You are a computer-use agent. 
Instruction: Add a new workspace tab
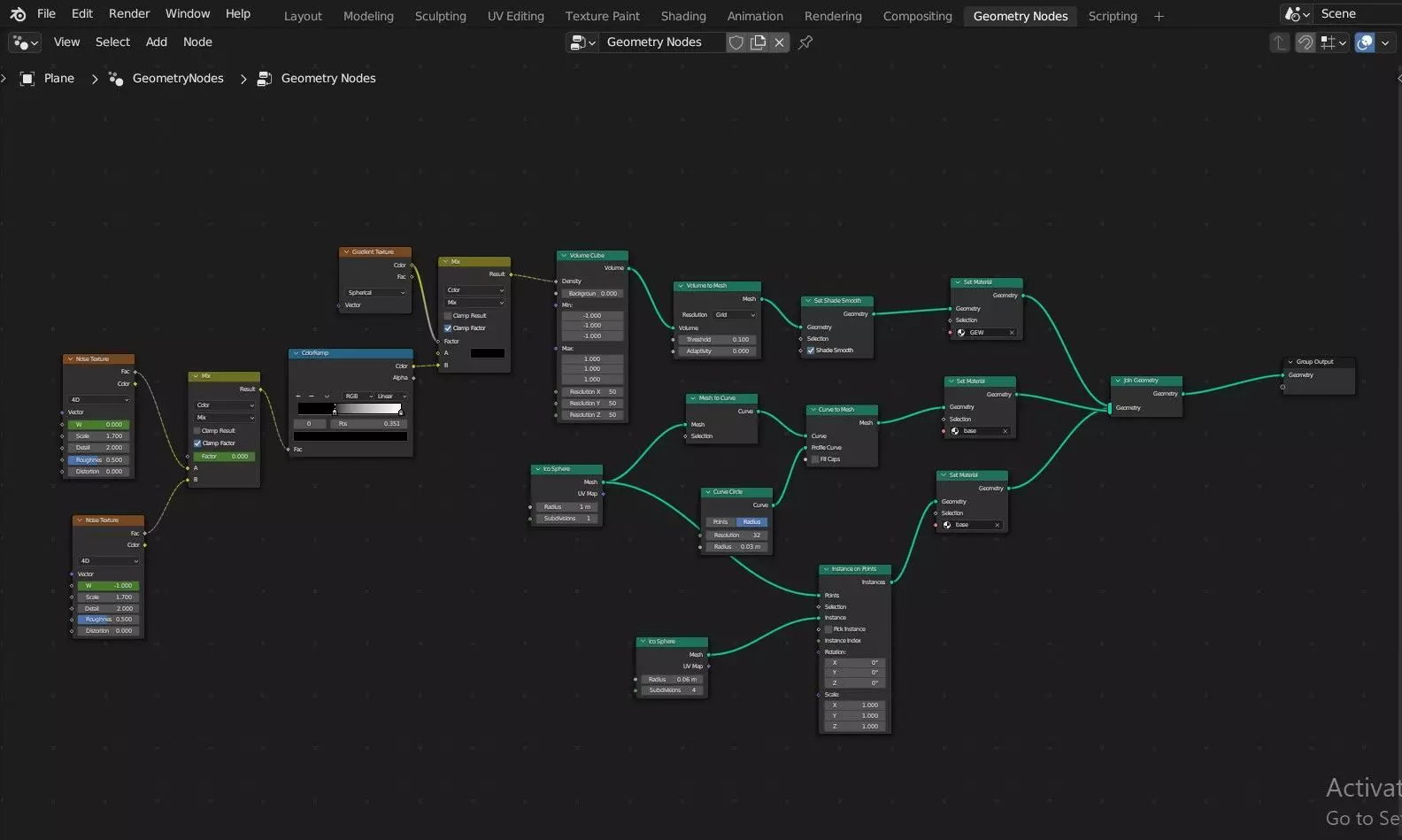1159,16
